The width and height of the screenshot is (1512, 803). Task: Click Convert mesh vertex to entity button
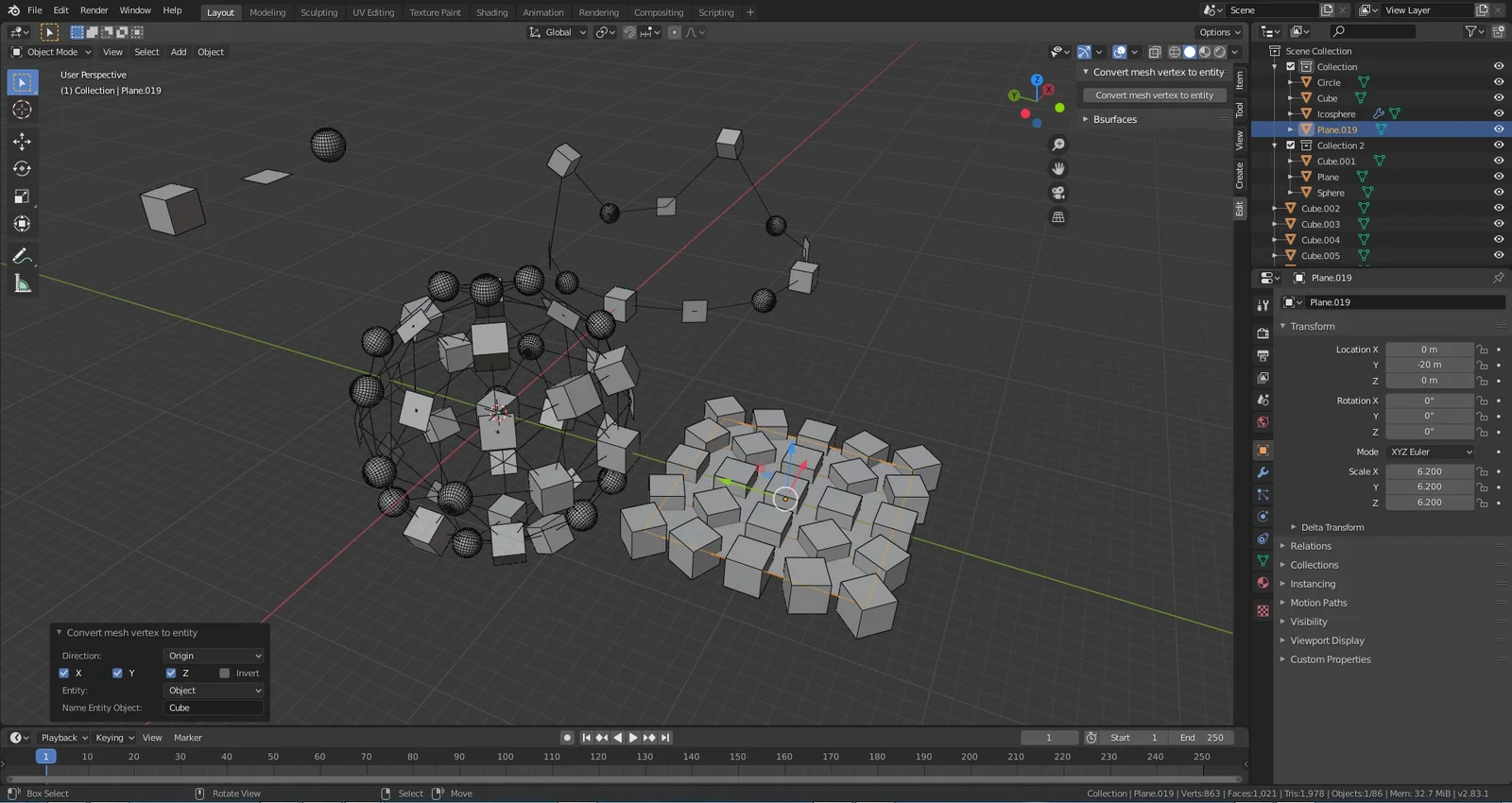[1154, 95]
